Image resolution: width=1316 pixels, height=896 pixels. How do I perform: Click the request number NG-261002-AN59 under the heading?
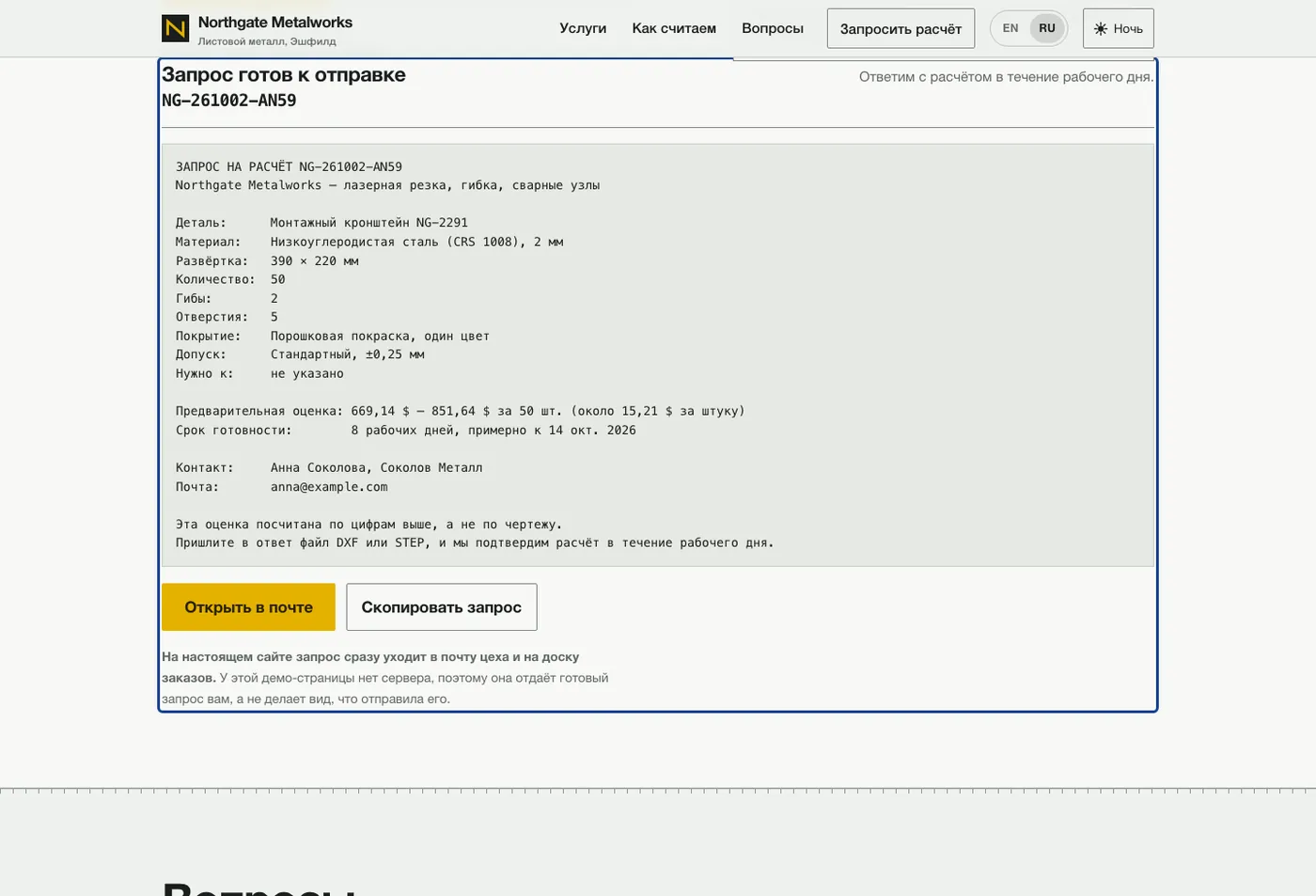point(229,101)
